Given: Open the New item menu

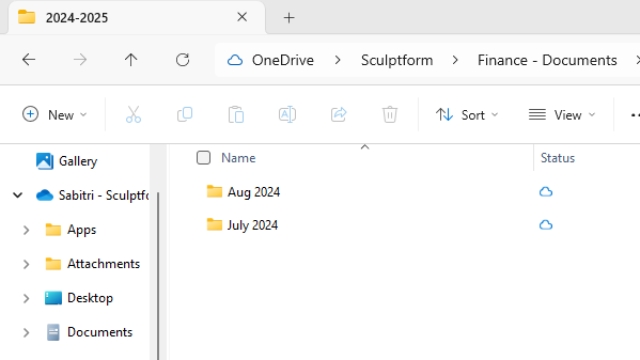Looking at the screenshot, I should [x=54, y=115].
